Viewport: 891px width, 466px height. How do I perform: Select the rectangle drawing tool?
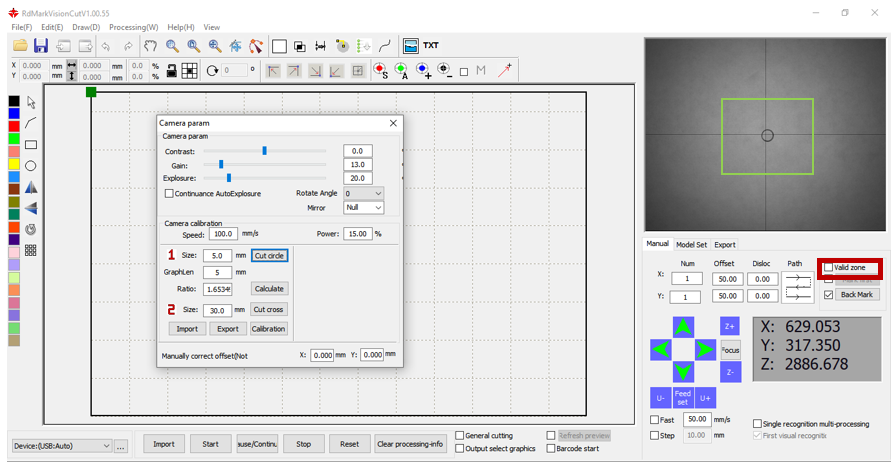pos(31,145)
